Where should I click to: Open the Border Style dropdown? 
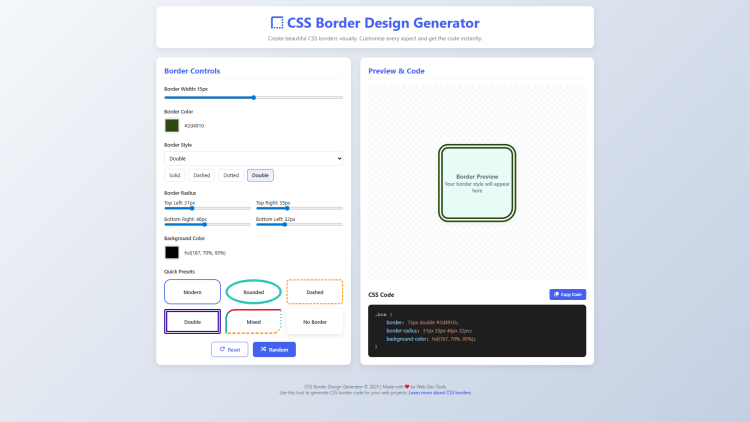(253, 158)
